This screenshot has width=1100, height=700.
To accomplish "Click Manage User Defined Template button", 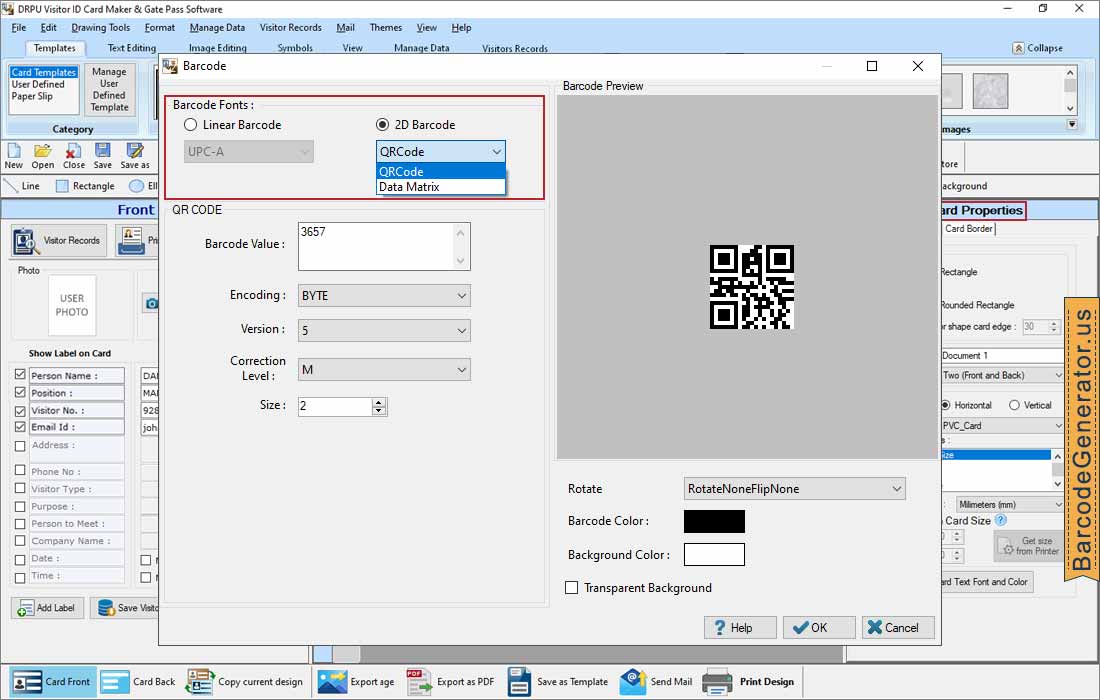I will click(109, 89).
